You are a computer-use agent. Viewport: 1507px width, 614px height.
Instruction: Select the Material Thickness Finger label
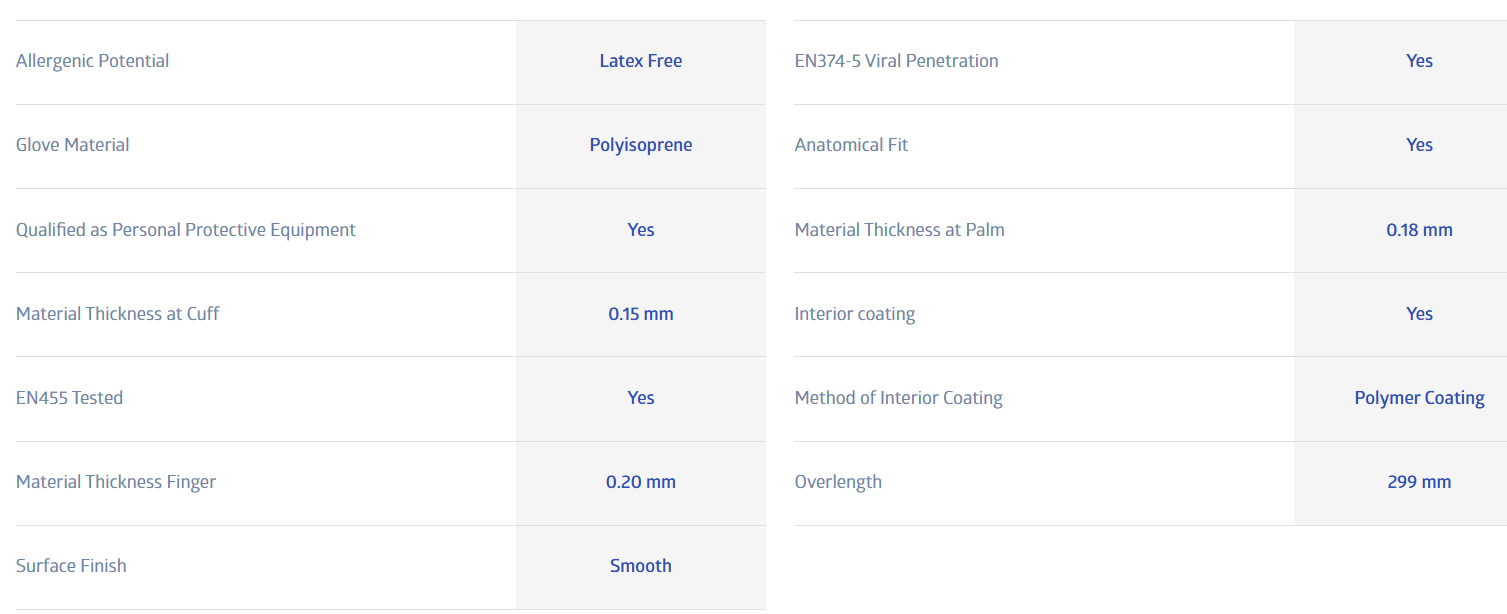pos(115,482)
